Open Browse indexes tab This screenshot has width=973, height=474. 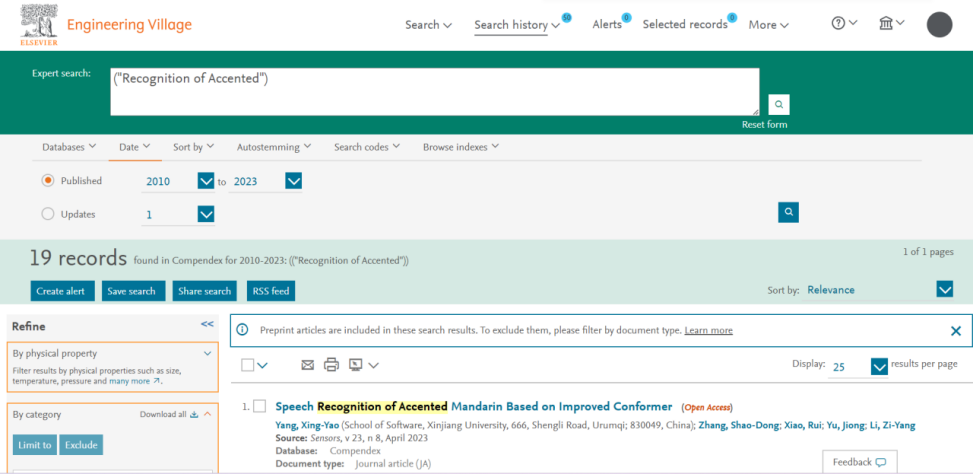click(461, 147)
